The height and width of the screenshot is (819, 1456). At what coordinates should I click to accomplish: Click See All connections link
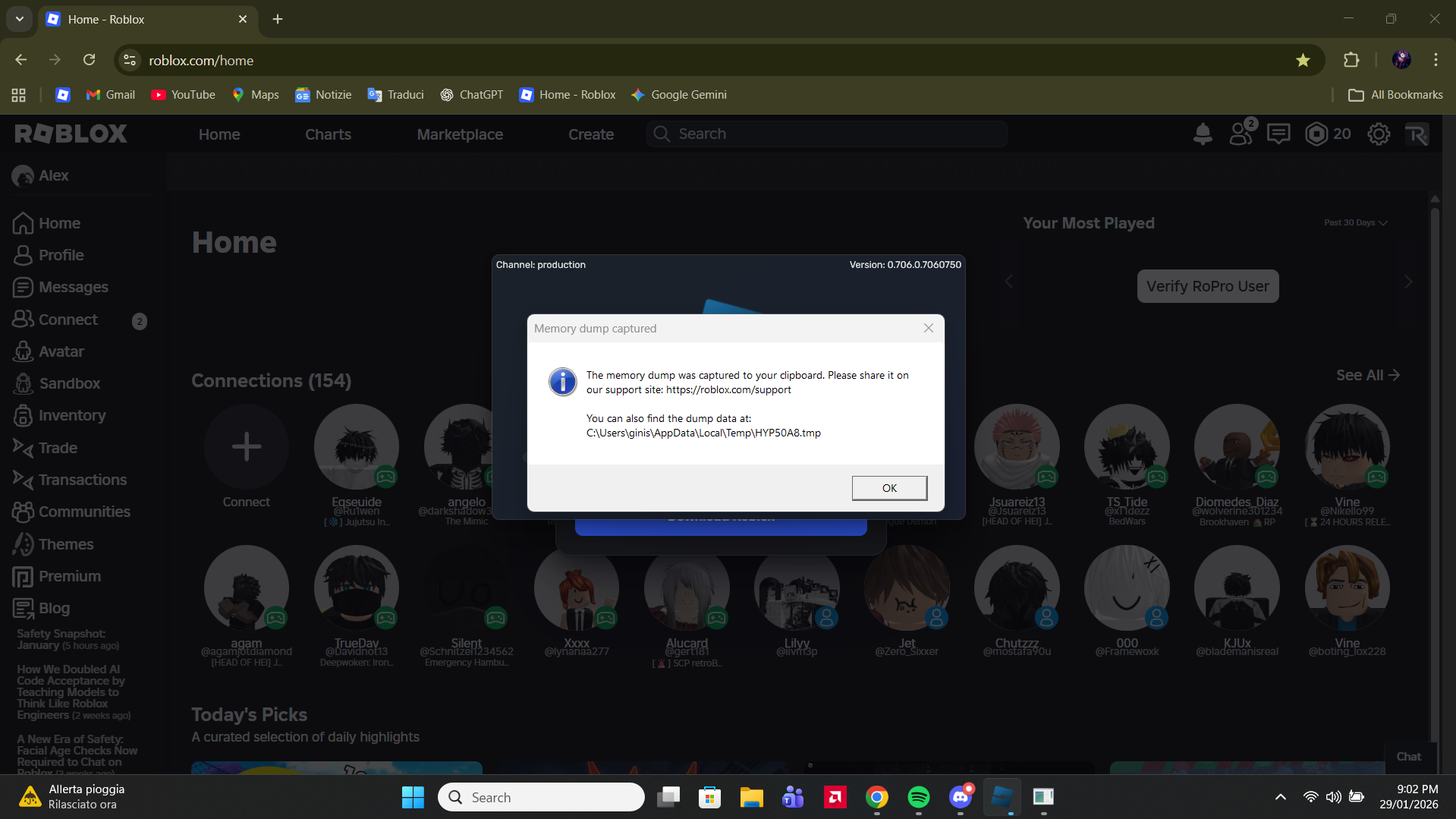[1368, 375]
